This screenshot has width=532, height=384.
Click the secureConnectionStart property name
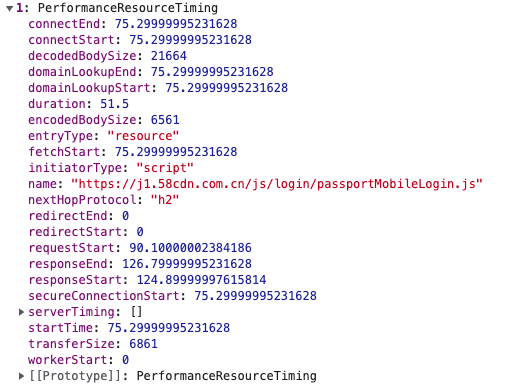pos(104,296)
